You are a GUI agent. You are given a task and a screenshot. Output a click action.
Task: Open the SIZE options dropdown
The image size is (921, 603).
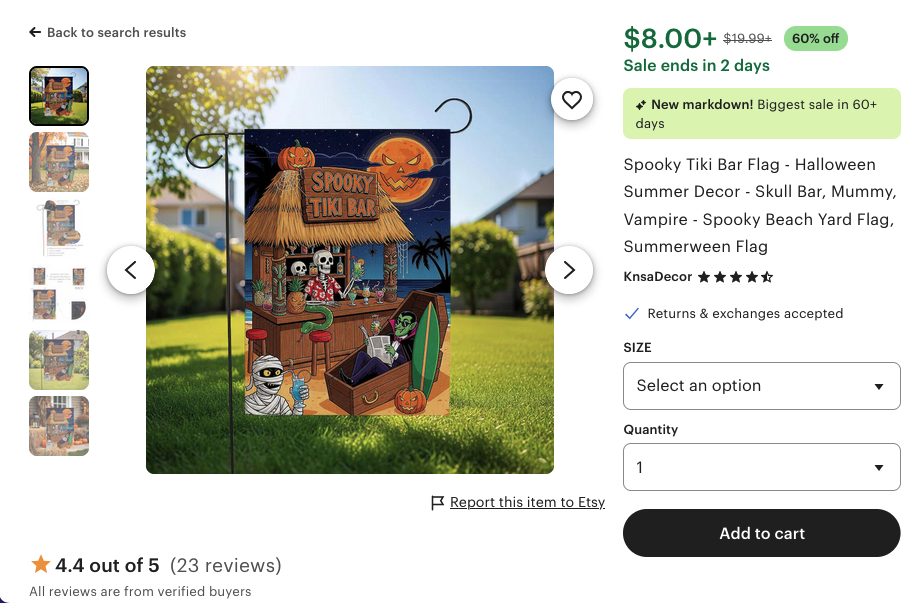(x=761, y=386)
